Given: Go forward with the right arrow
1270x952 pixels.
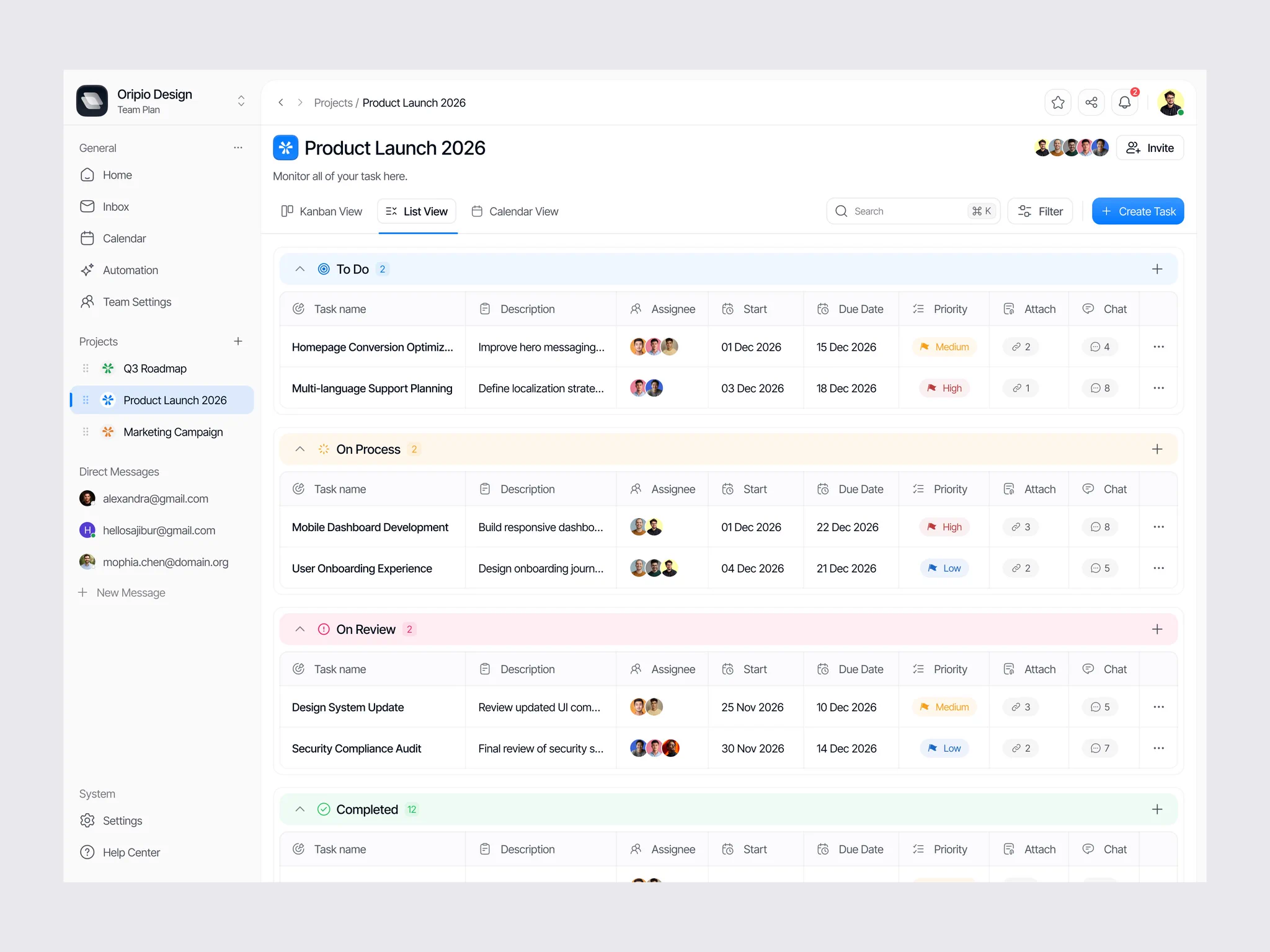Looking at the screenshot, I should [x=300, y=102].
